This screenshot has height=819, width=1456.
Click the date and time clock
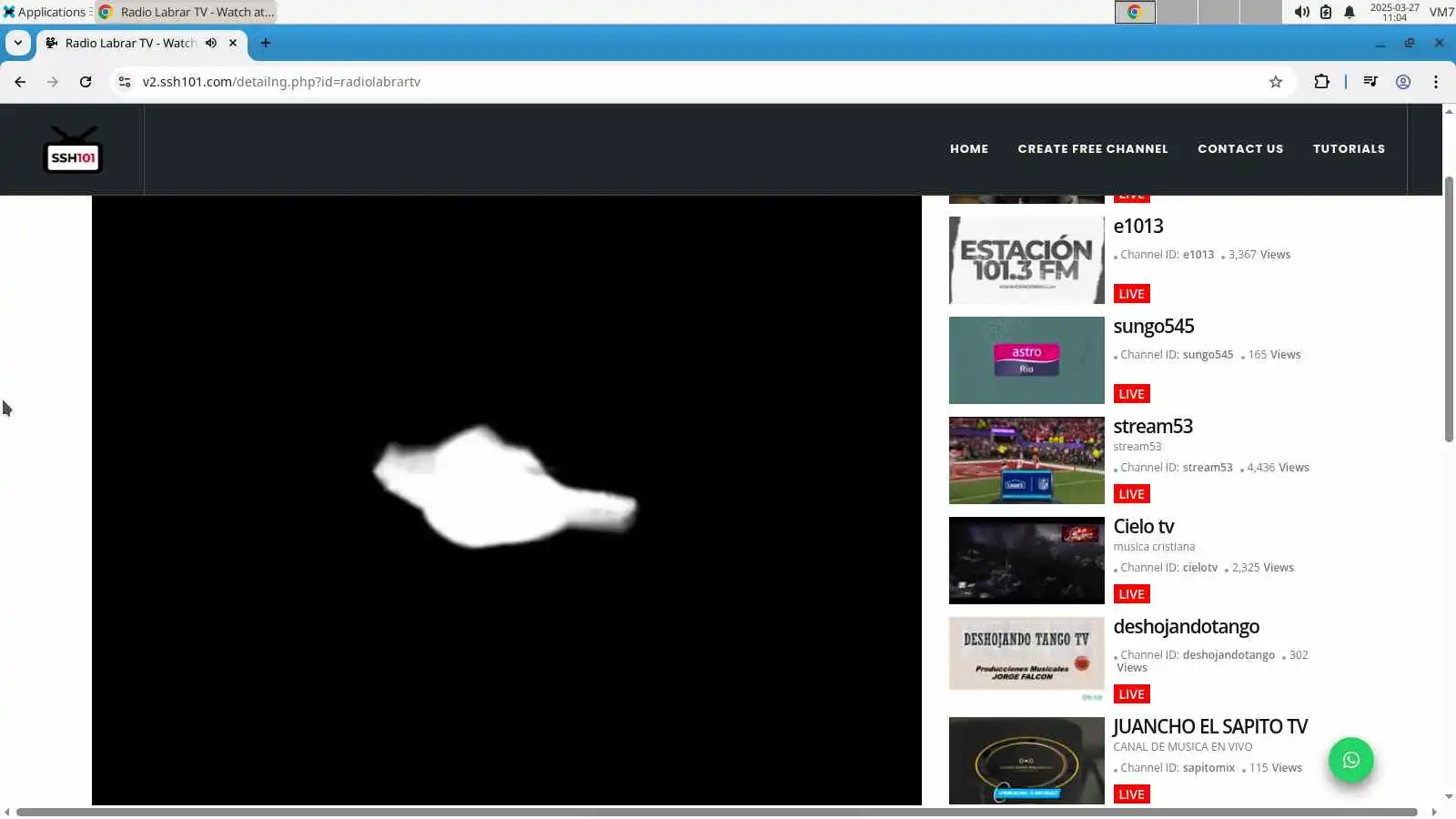[x=1394, y=12]
